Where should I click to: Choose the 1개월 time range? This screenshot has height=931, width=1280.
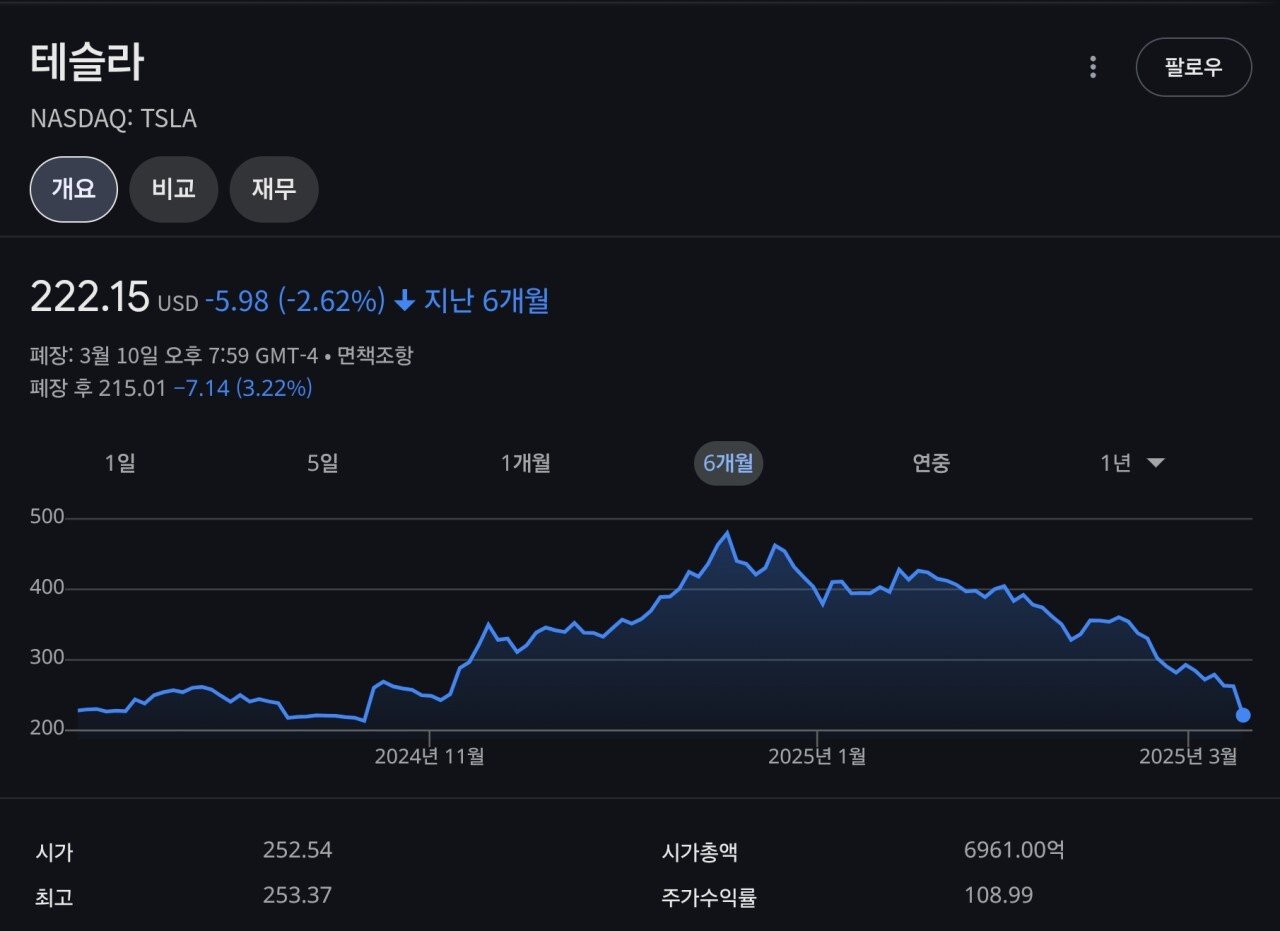526,463
